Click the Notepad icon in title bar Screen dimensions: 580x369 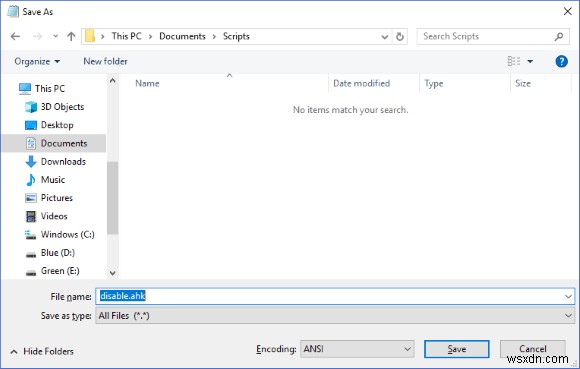tap(13, 11)
